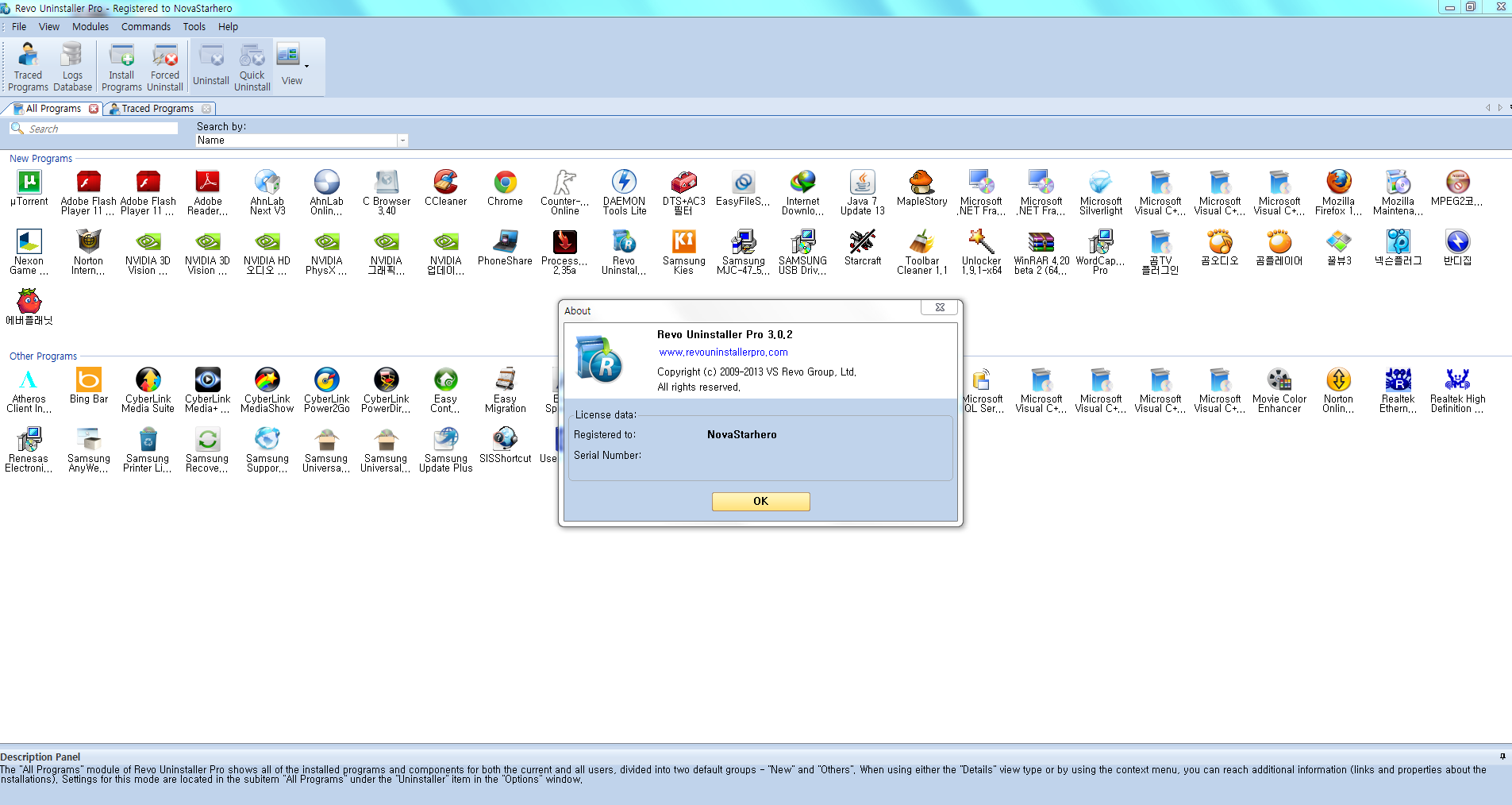Open the Commands menu
1512x805 pixels.
point(146,26)
